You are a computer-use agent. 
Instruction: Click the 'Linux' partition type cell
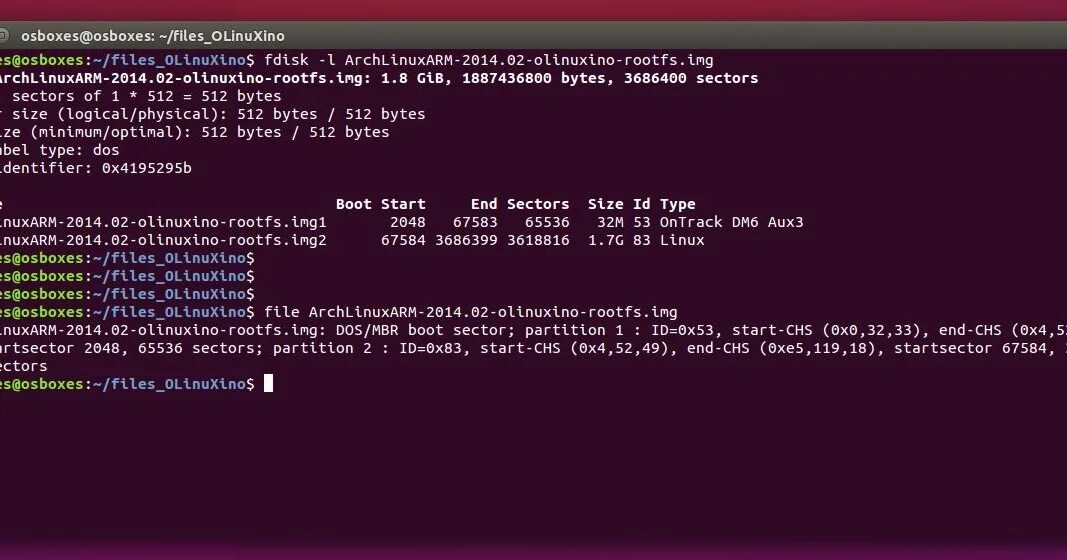682,240
